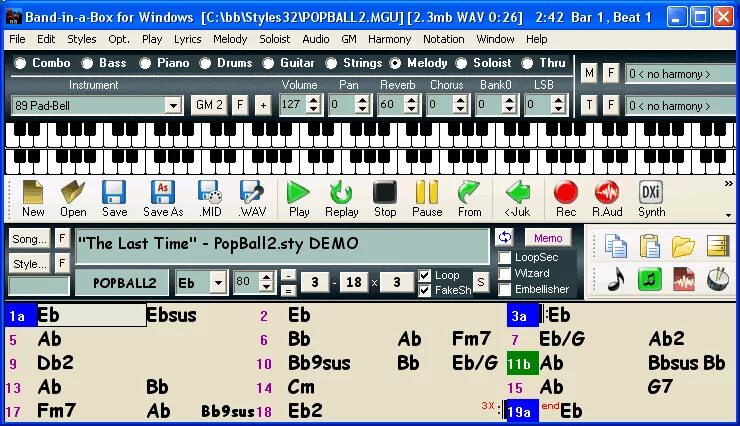Screen dimensions: 740x426
Task: Open the DXi Synth icon
Action: pyautogui.click(x=651, y=192)
